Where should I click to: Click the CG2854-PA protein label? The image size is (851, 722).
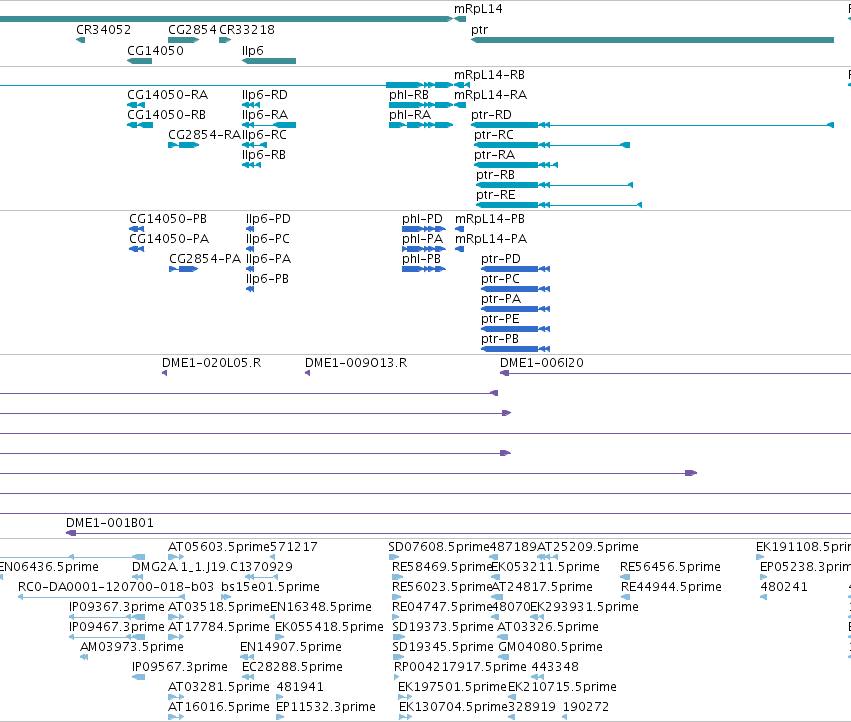pyautogui.click(x=205, y=259)
